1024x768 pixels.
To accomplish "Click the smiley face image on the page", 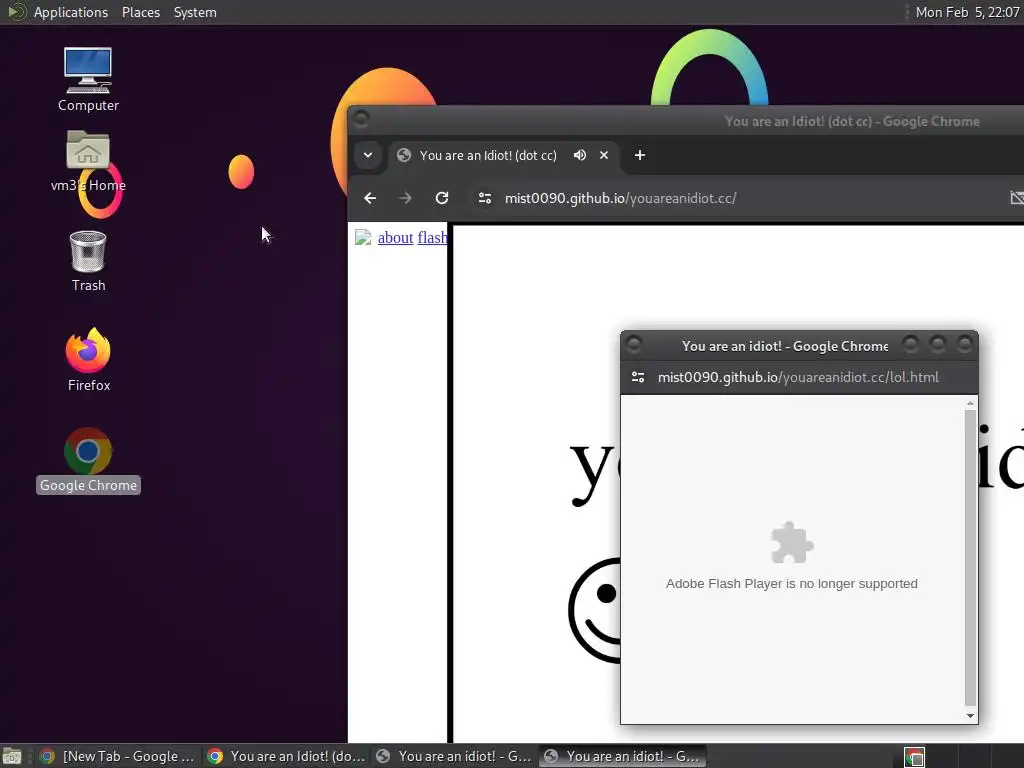I will click(595, 611).
